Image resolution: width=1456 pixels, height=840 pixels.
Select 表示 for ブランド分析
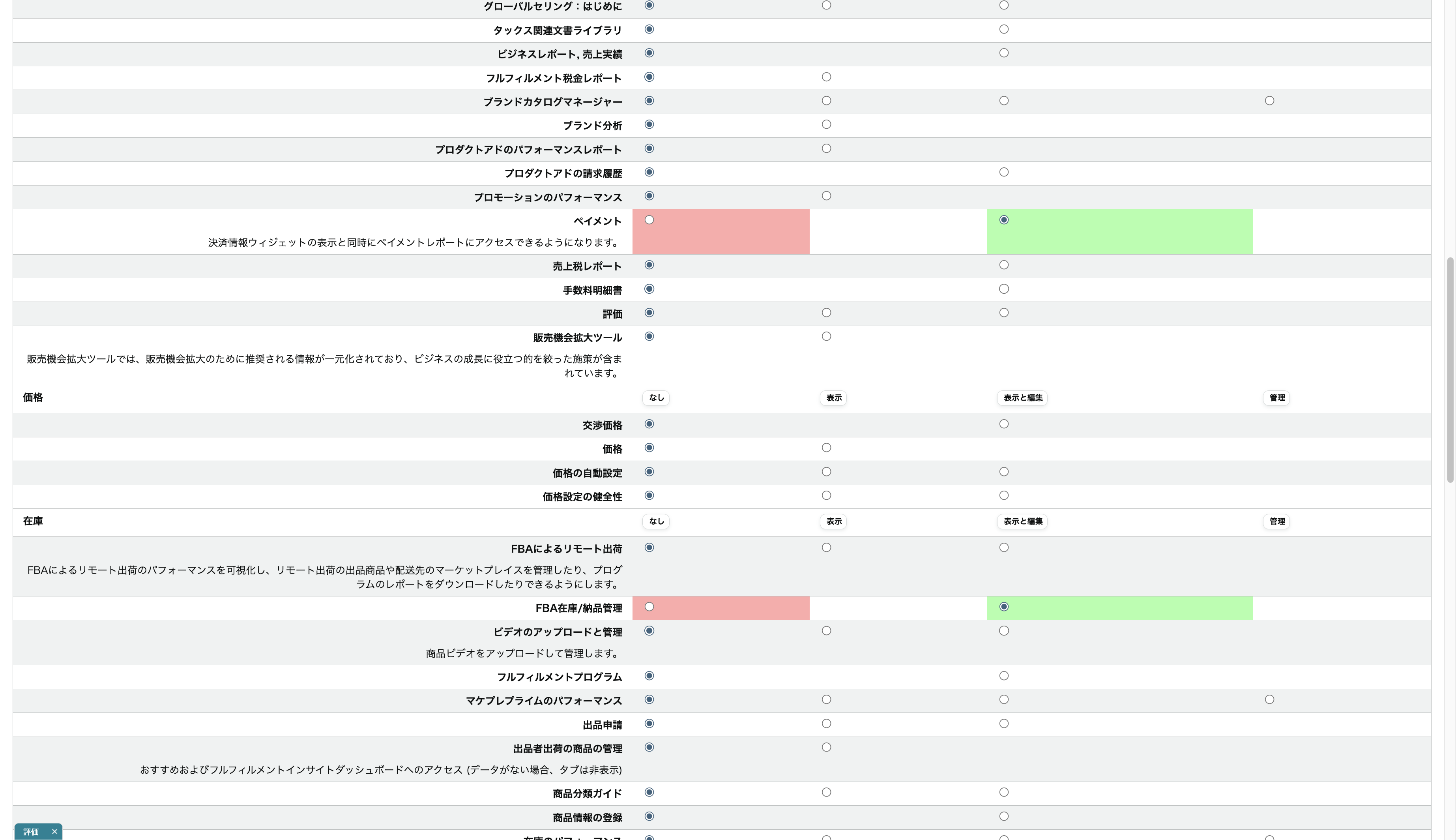tap(826, 125)
